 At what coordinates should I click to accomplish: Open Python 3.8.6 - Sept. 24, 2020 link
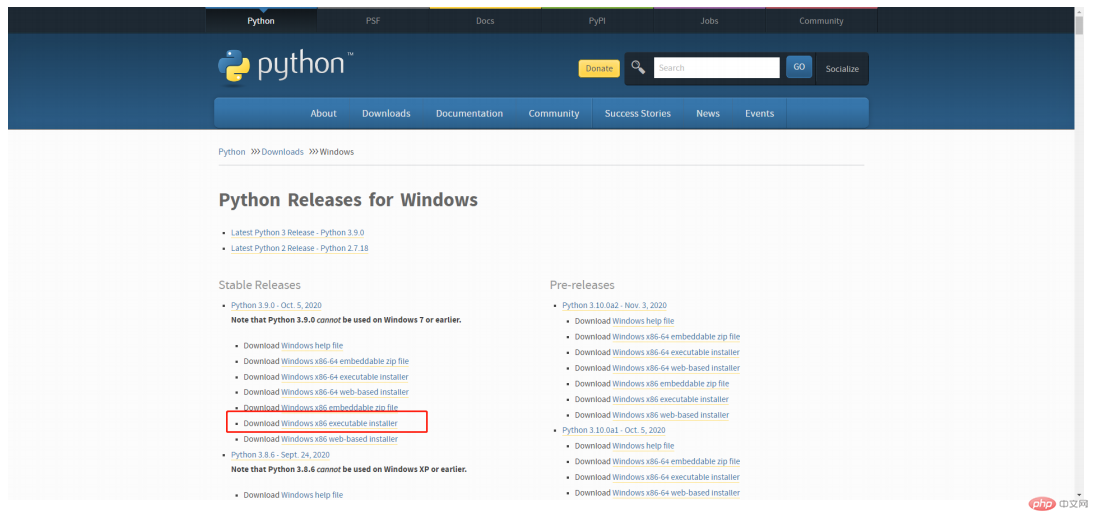(x=280, y=455)
